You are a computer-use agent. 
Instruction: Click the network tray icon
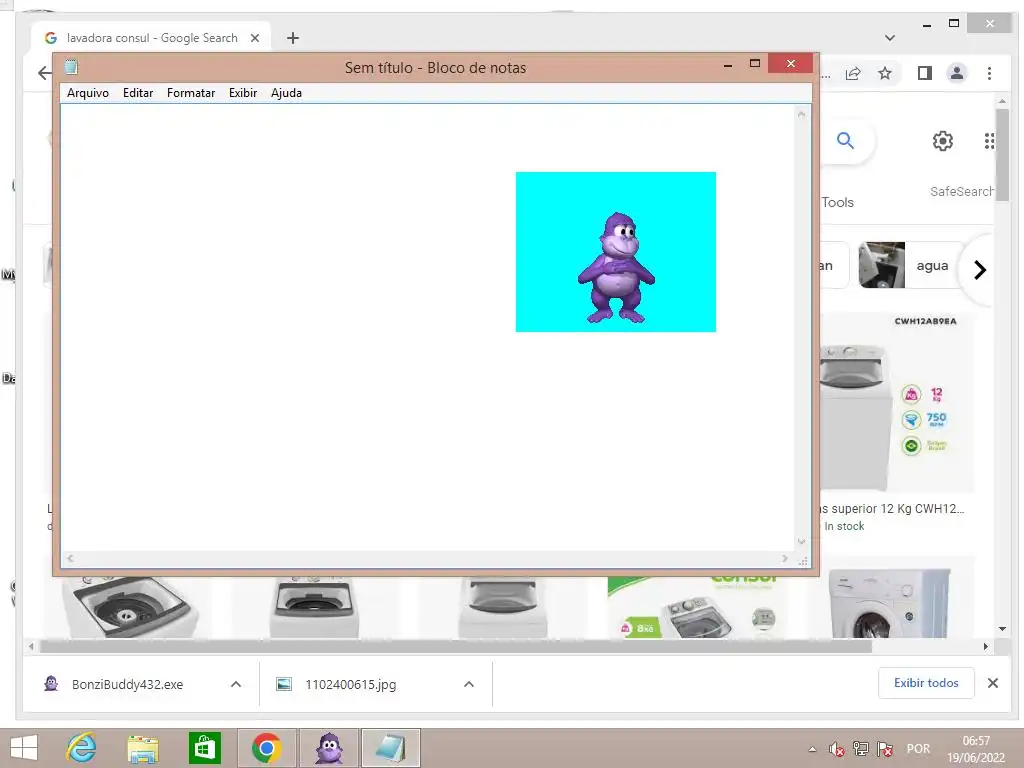tap(861, 749)
